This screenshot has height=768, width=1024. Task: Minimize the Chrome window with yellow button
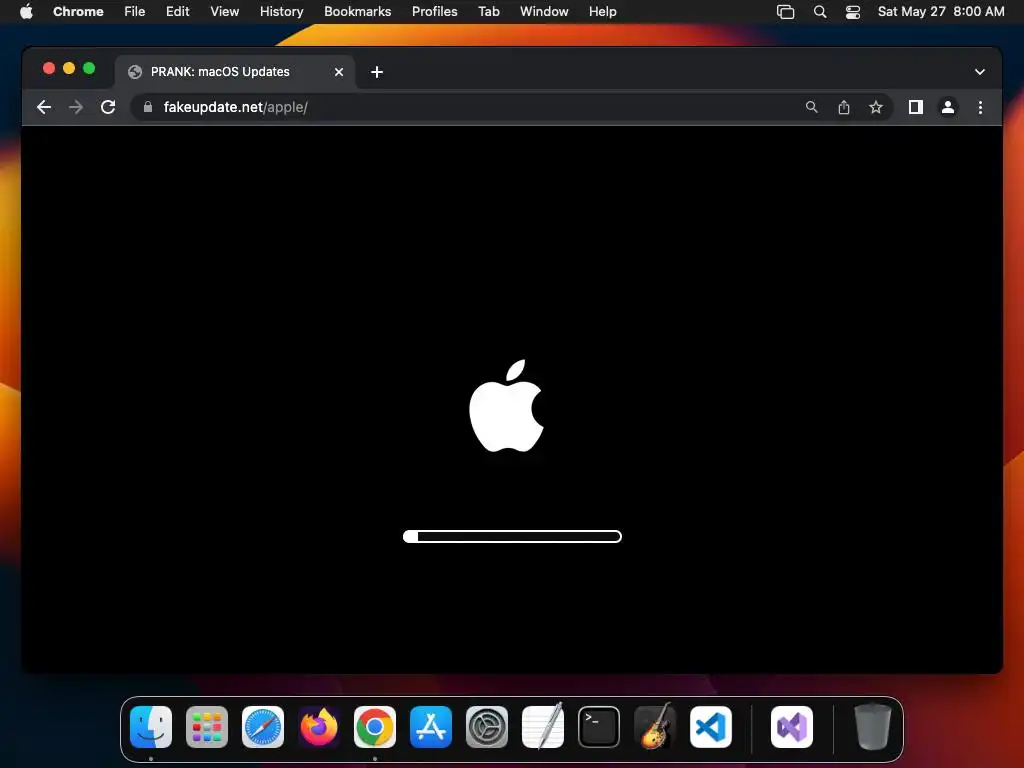pyautogui.click(x=69, y=68)
